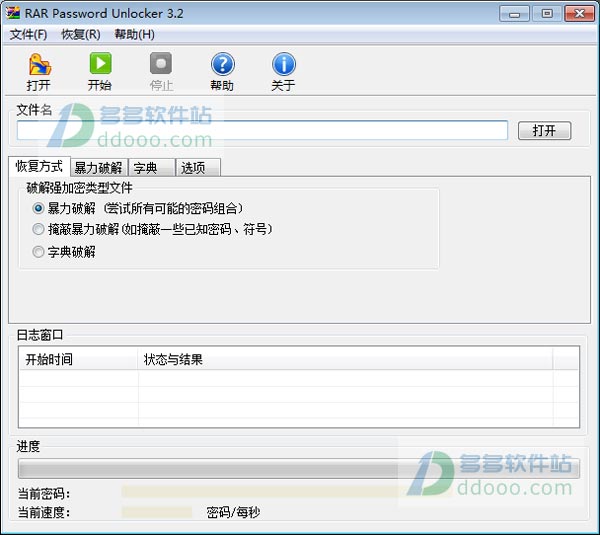
Task: Open the 恢复(R) menu
Action: [x=81, y=34]
